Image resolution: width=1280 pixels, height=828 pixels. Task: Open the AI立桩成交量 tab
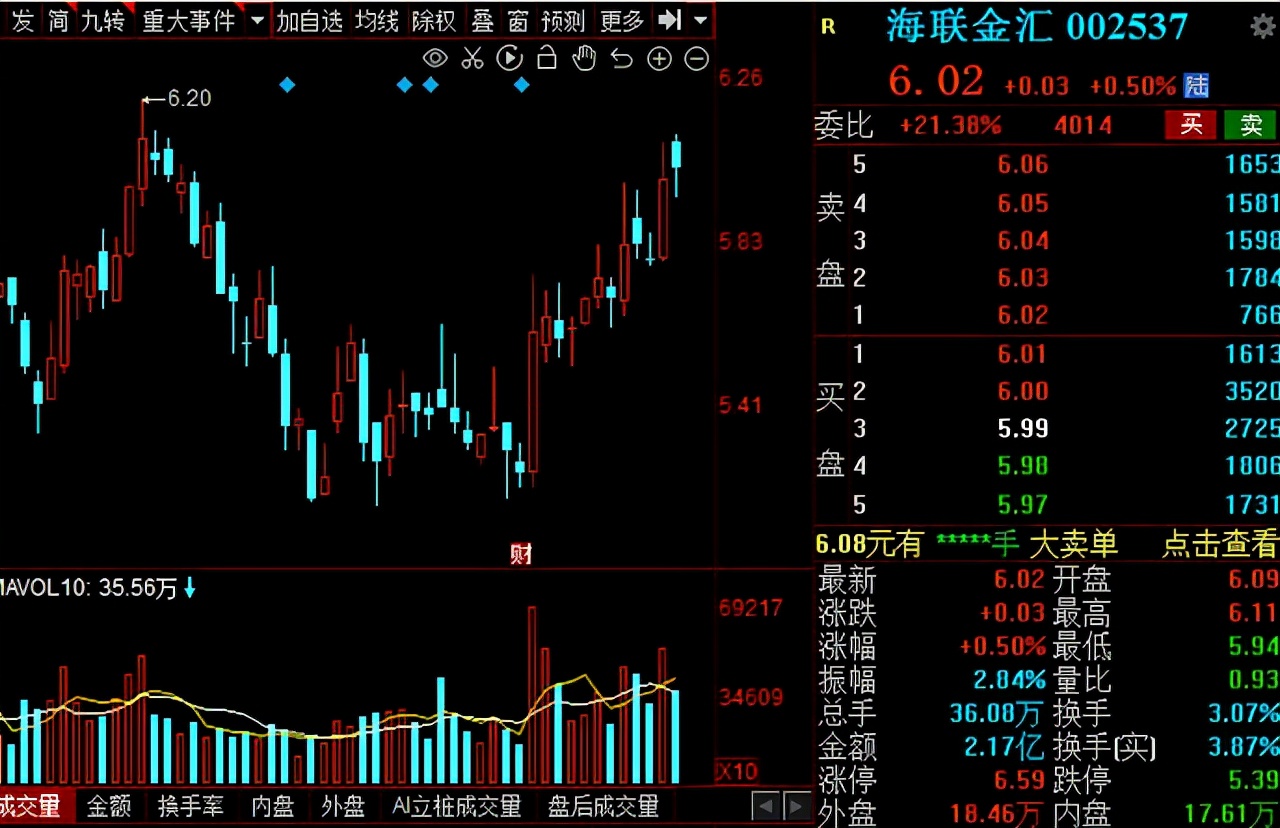(457, 806)
